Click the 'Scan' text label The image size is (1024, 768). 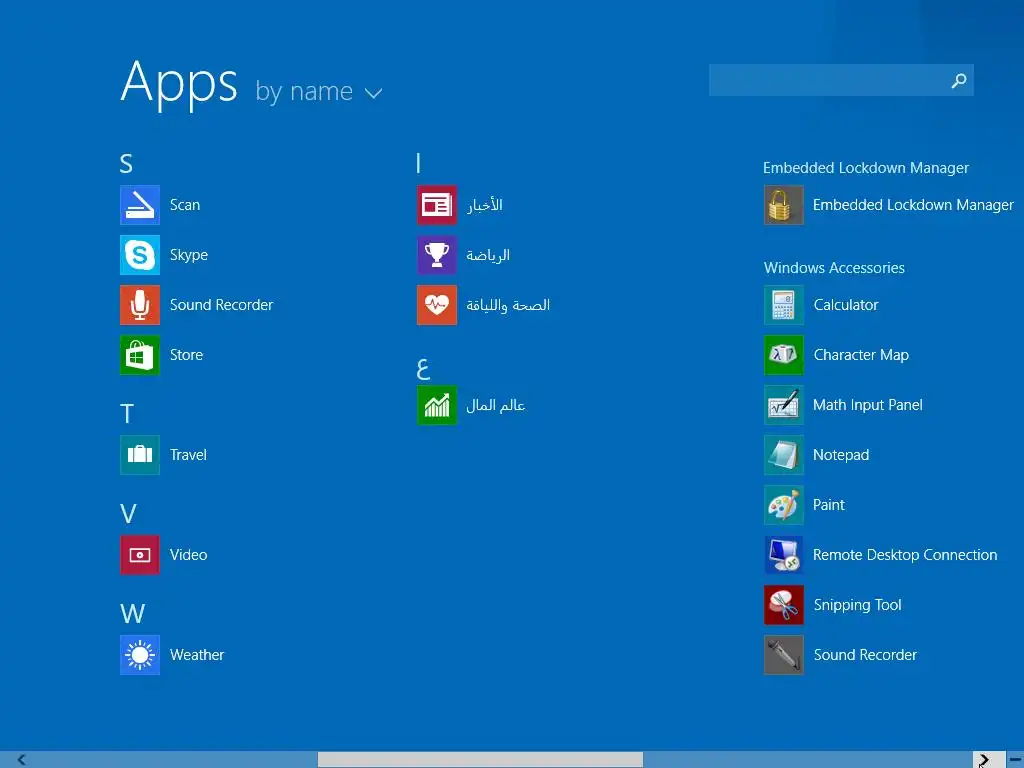185,205
